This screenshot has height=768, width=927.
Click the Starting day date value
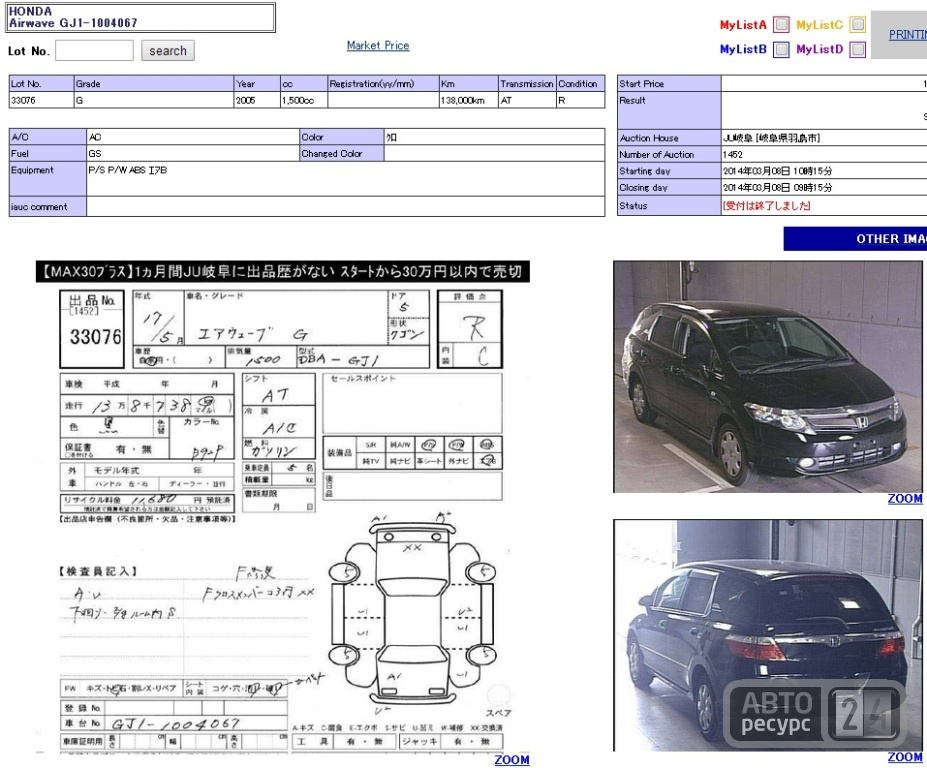click(x=777, y=171)
